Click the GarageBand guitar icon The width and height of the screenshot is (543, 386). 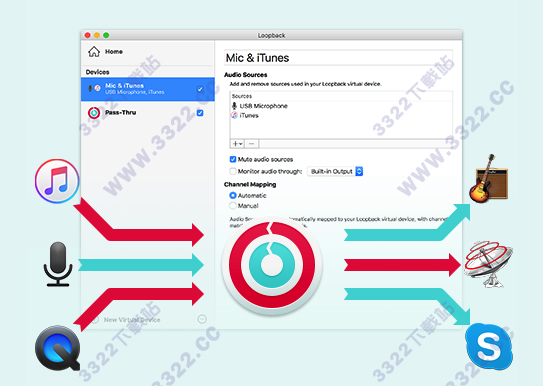(x=488, y=178)
